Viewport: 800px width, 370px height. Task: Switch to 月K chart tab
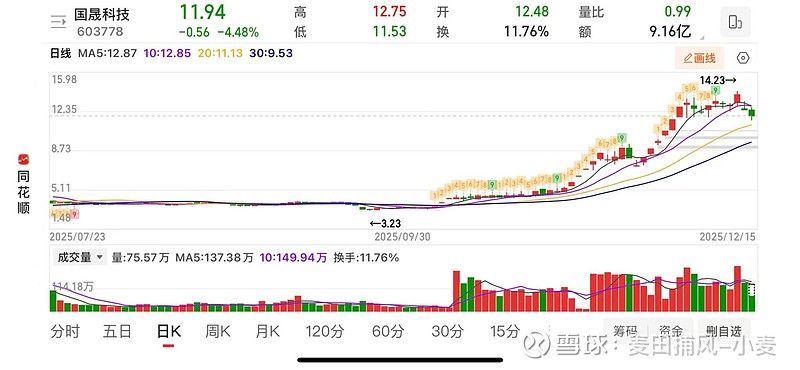[268, 332]
